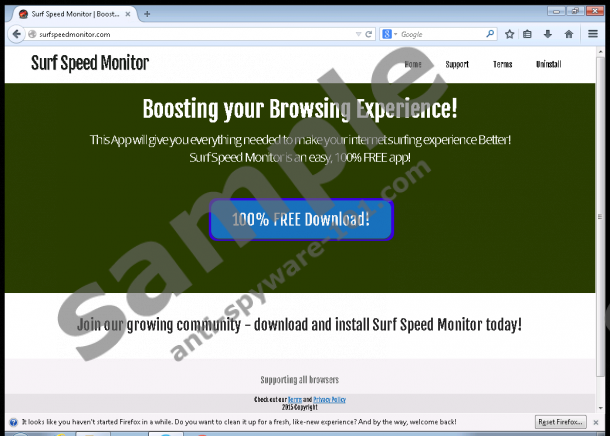Go to the Firefox home page icon

569,34
